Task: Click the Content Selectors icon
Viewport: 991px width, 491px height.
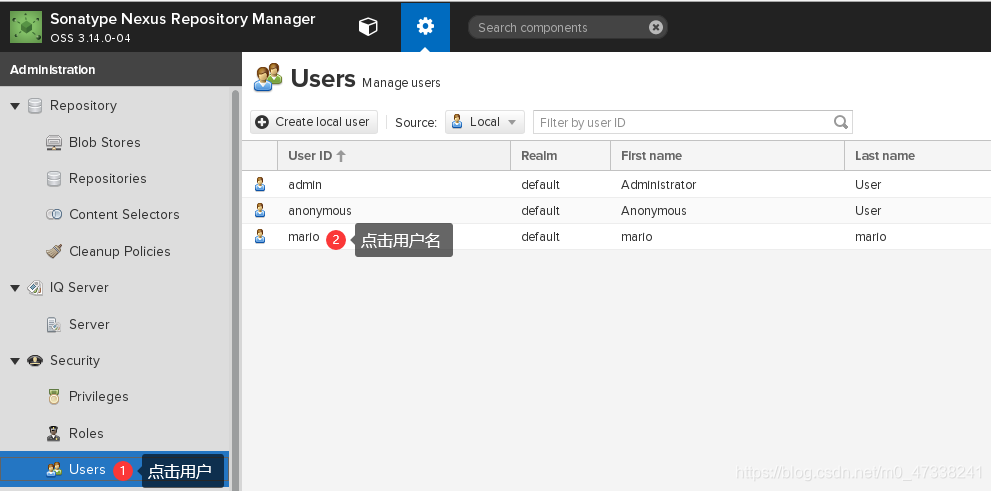Action: (x=54, y=215)
